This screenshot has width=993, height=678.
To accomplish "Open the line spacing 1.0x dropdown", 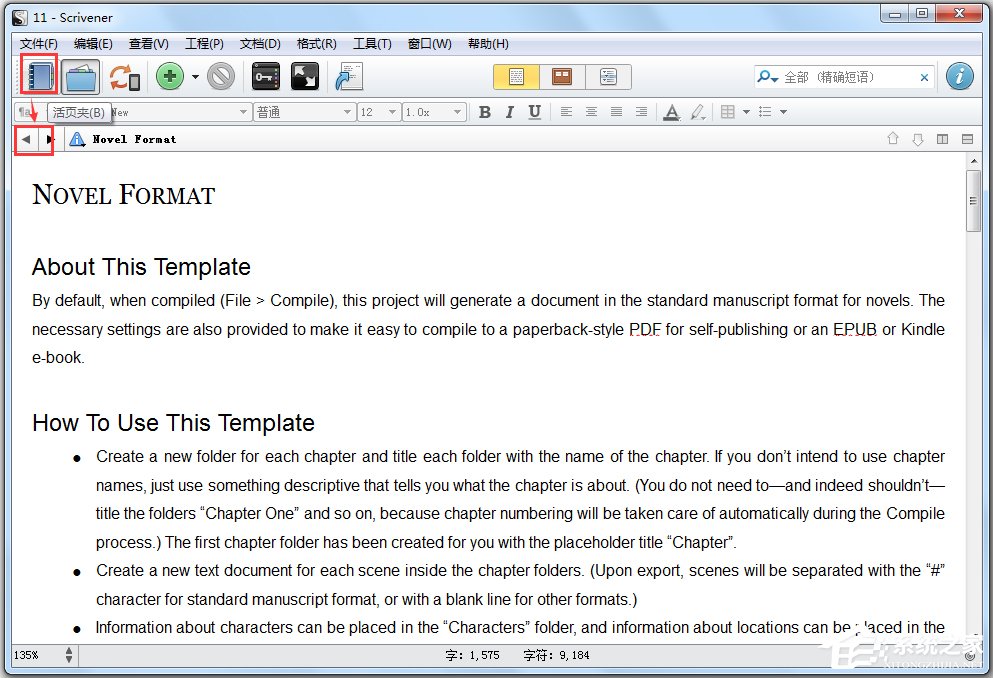I will 434,112.
